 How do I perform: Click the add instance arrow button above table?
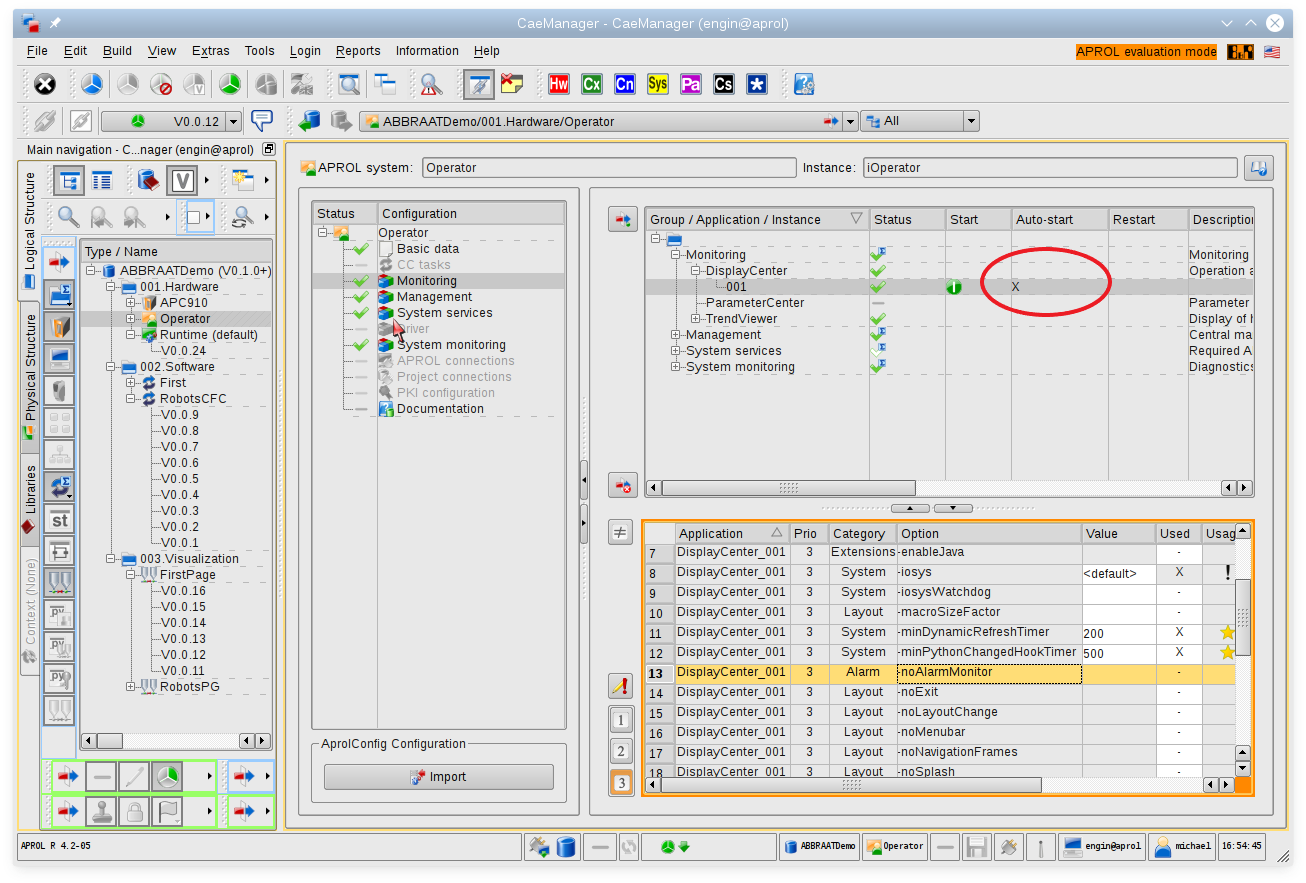(x=623, y=219)
